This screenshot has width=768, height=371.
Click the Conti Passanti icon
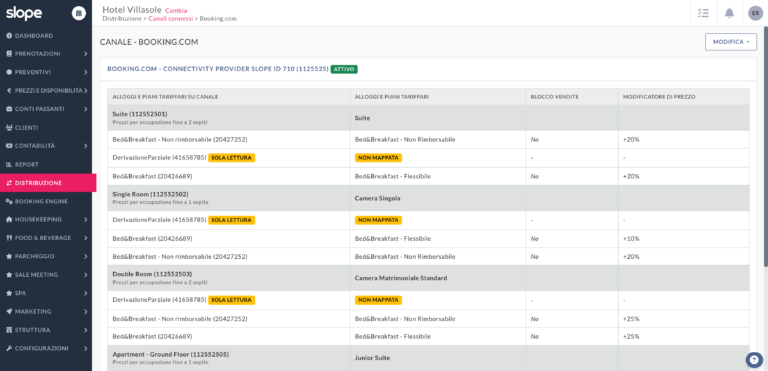click(9, 109)
